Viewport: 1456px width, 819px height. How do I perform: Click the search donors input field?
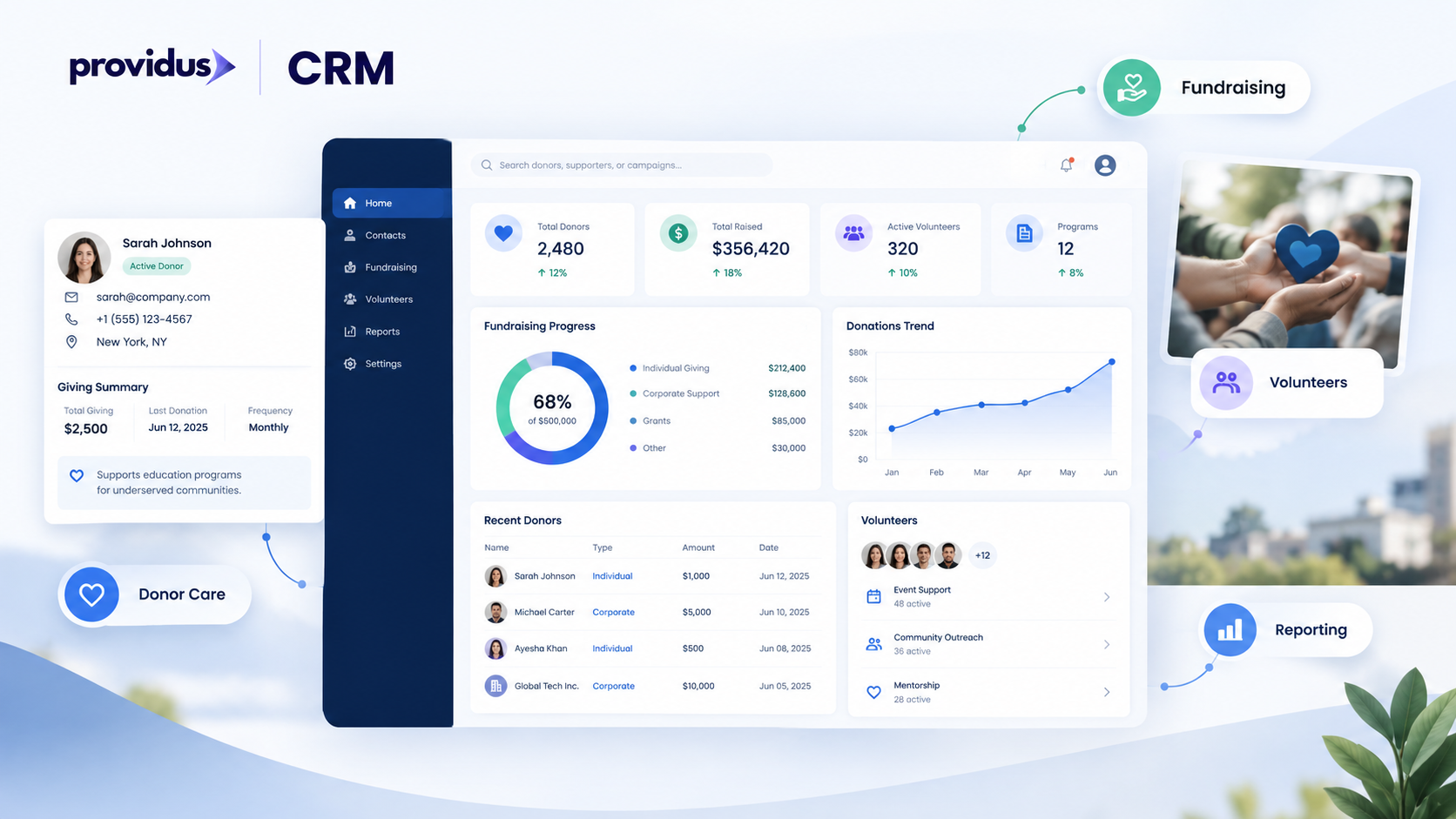tap(622, 164)
